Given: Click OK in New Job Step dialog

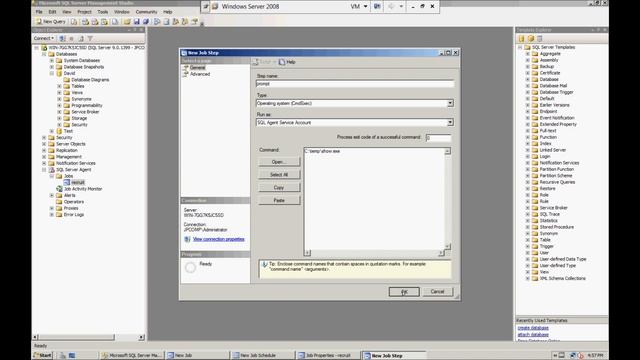Looking at the screenshot, I should tap(404, 291).
